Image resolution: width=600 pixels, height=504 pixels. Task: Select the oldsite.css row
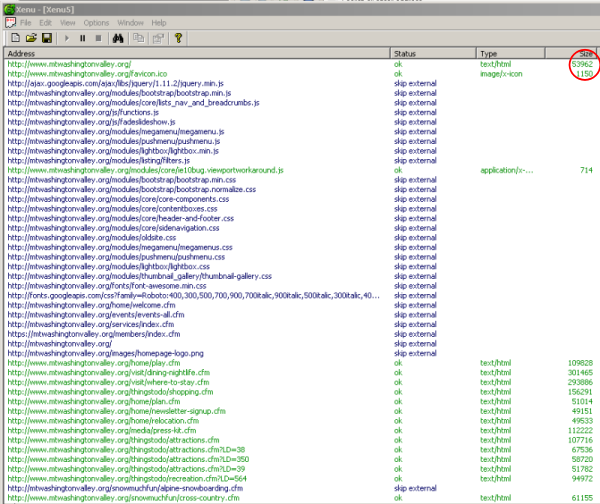300,238
